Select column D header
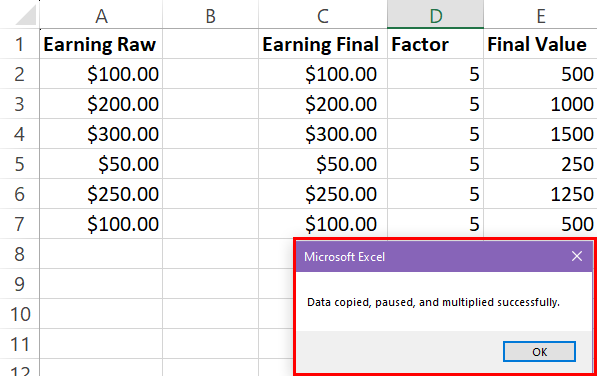 click(436, 15)
